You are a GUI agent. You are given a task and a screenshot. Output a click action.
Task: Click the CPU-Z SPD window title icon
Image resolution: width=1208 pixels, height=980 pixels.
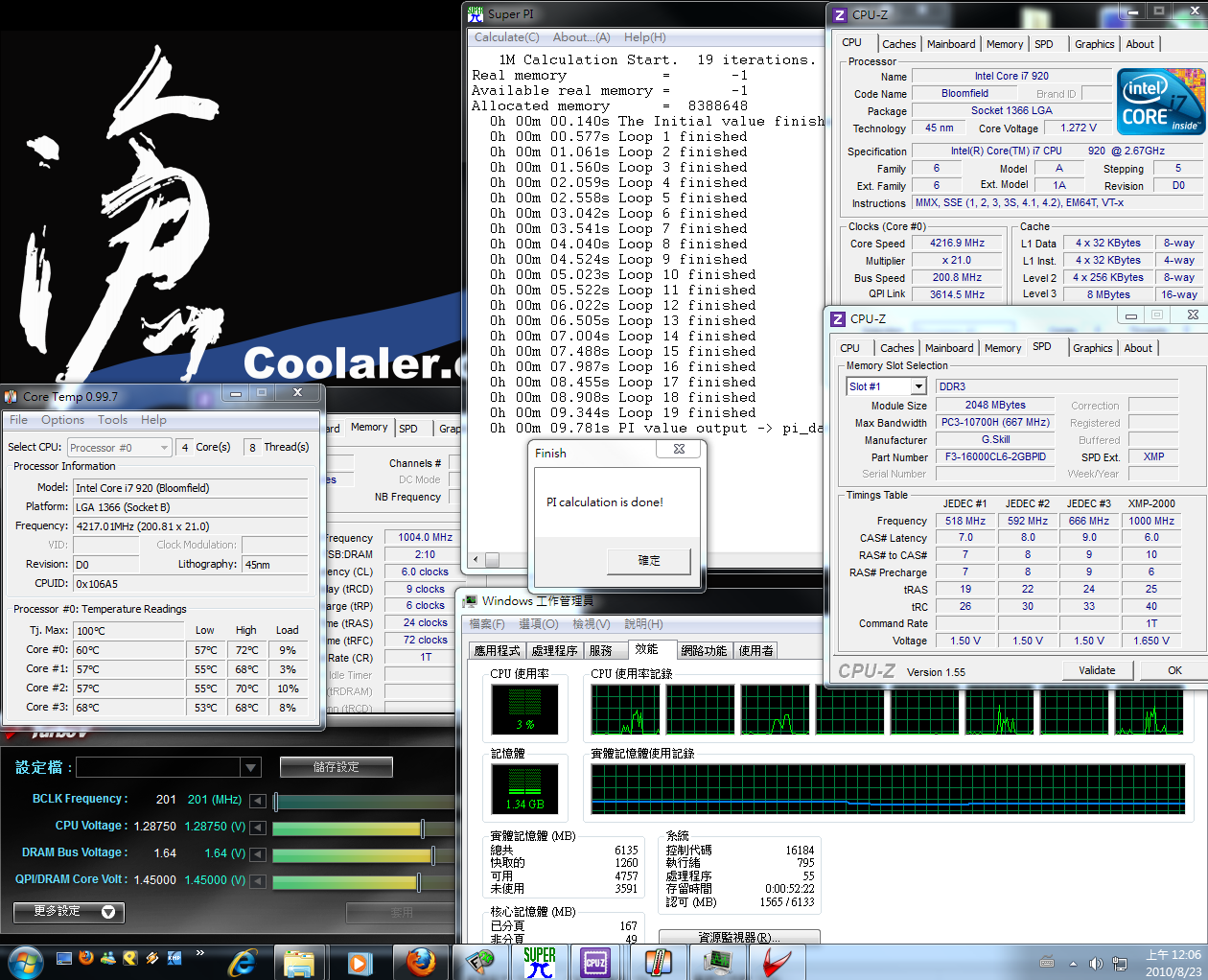pos(838,318)
